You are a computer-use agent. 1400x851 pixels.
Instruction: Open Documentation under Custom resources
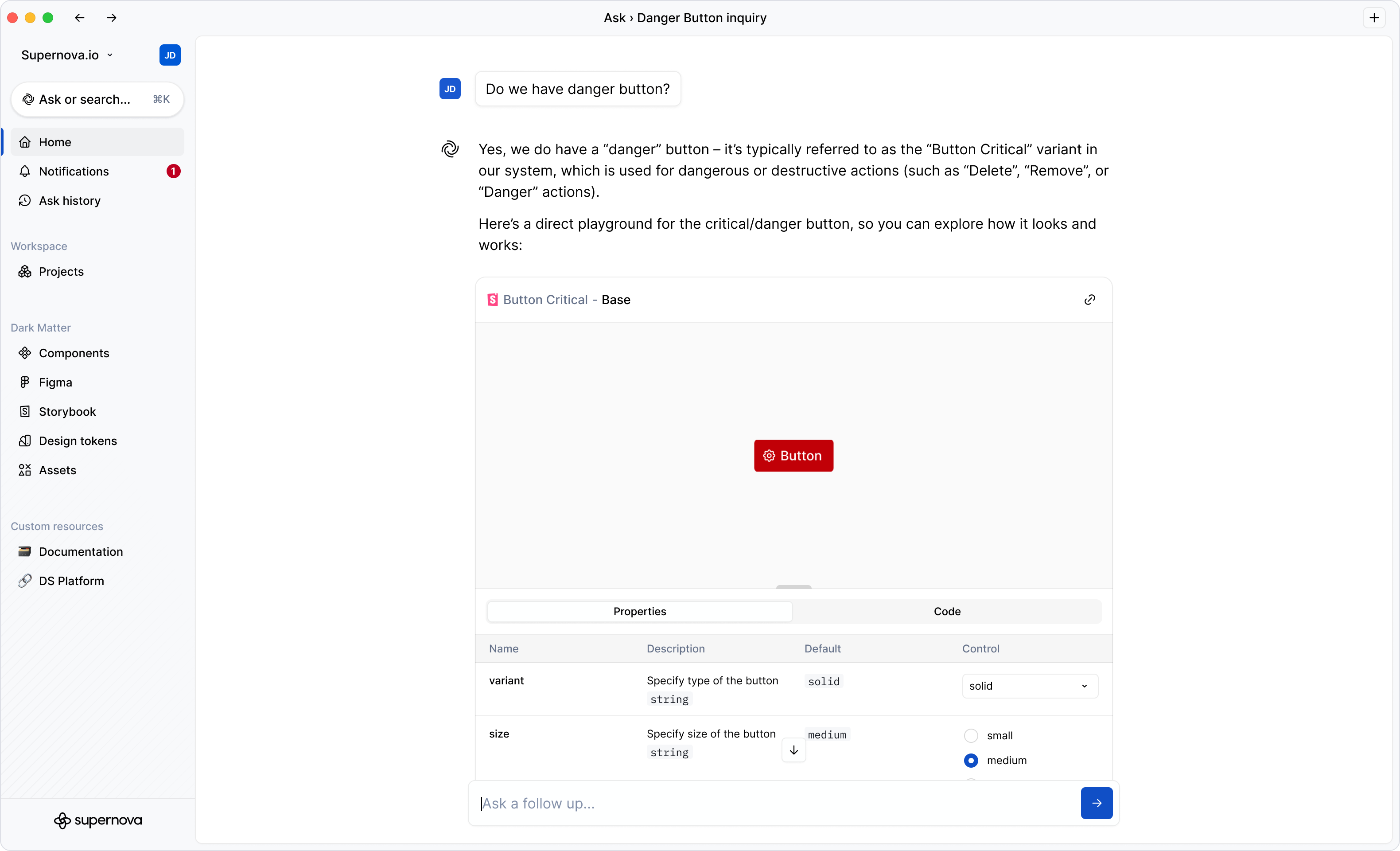pos(81,551)
